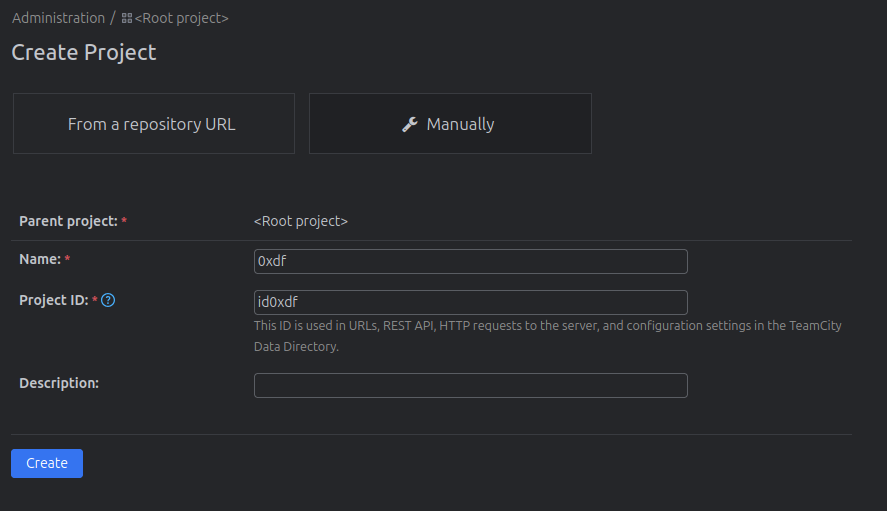Click the <Root project> parent project value
Image resolution: width=887 pixels, height=511 pixels.
[301, 221]
